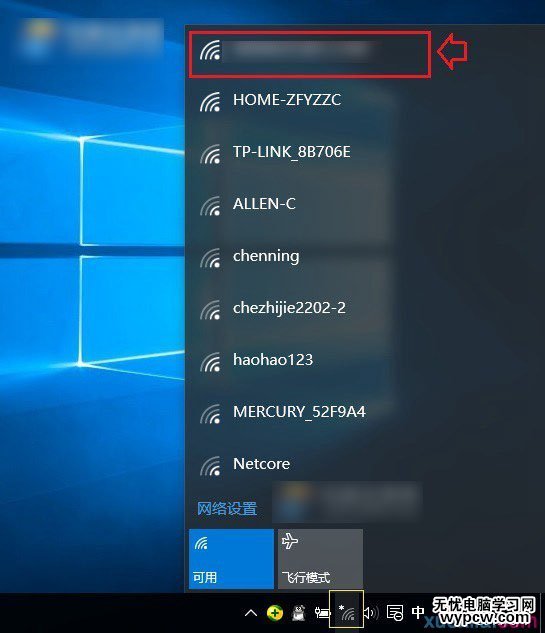
Task: Select the TP-LINK_8B706E network
Action: [x=308, y=153]
